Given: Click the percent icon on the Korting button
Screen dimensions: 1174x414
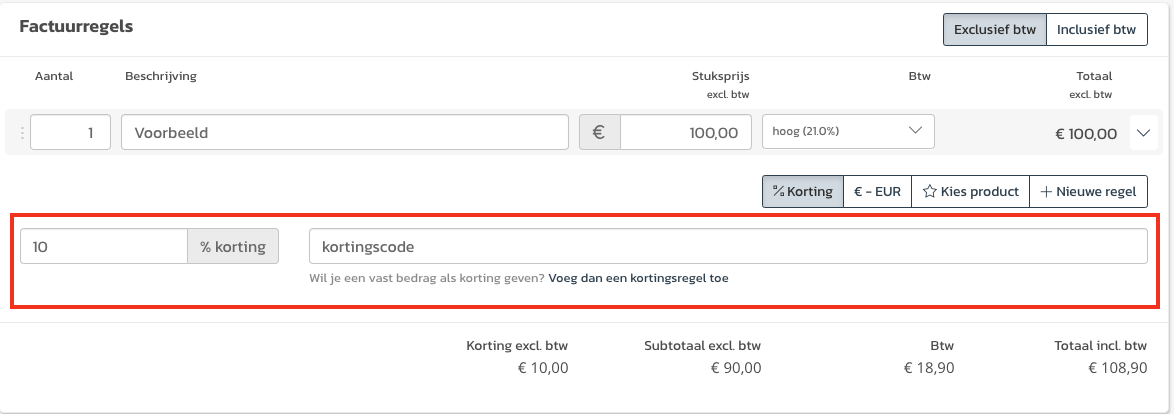Looking at the screenshot, I should pyautogui.click(x=778, y=192).
